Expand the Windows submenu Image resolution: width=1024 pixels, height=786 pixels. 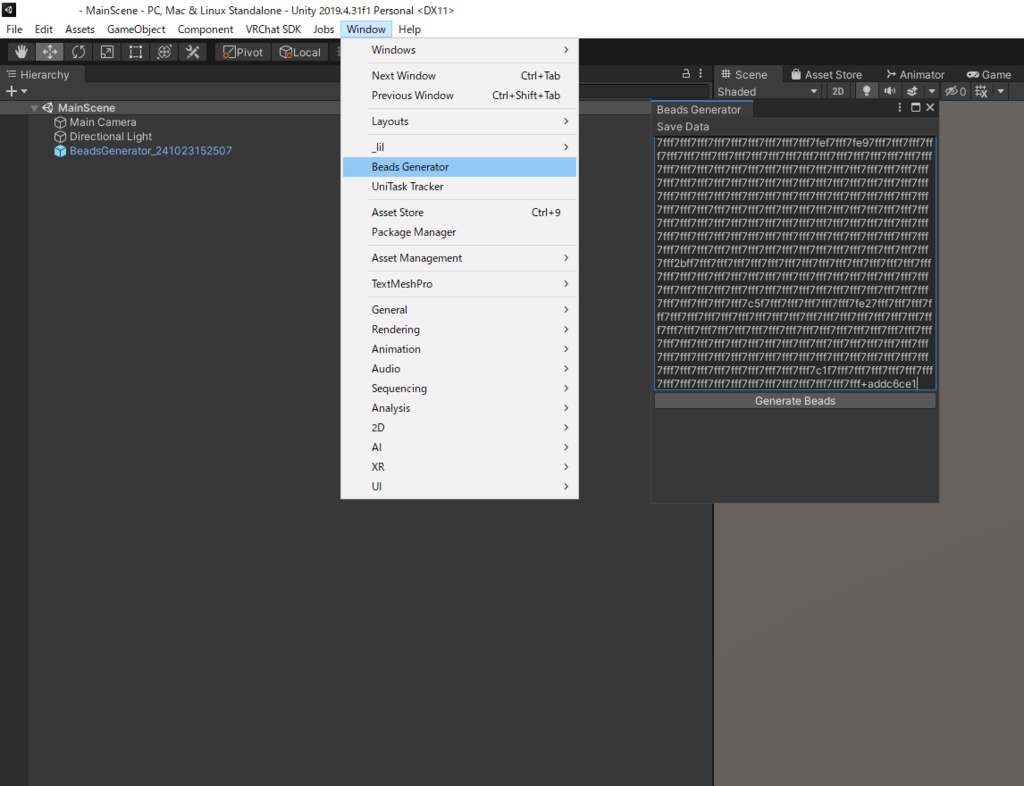(460, 50)
